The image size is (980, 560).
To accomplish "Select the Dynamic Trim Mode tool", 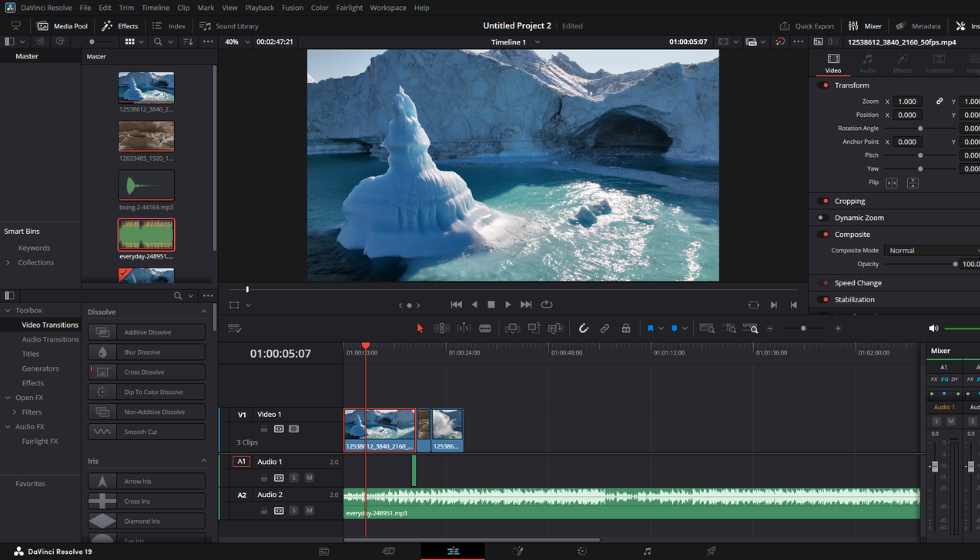I will pyautogui.click(x=464, y=328).
